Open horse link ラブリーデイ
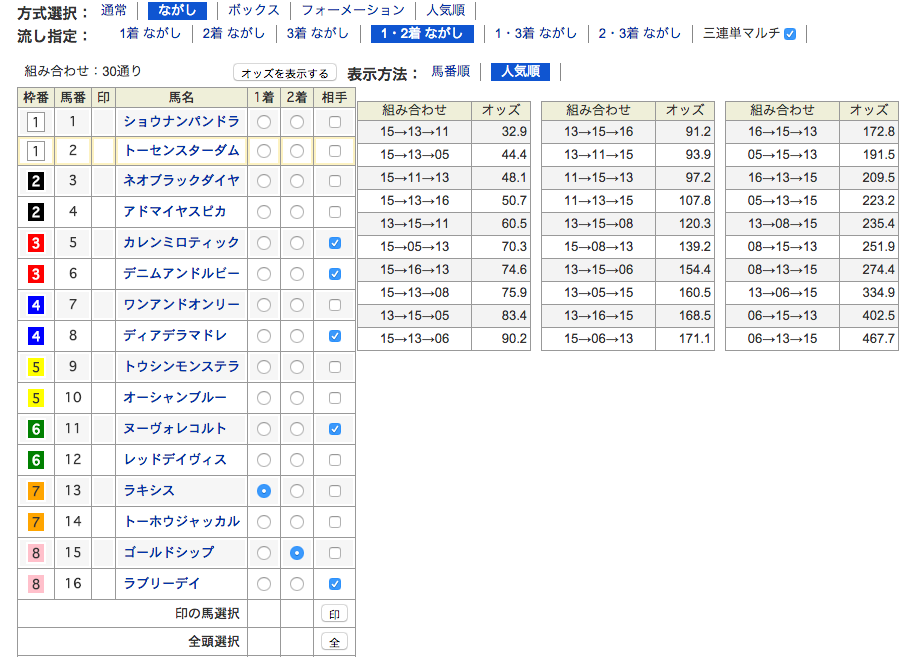The image size is (914, 657). tap(161, 583)
